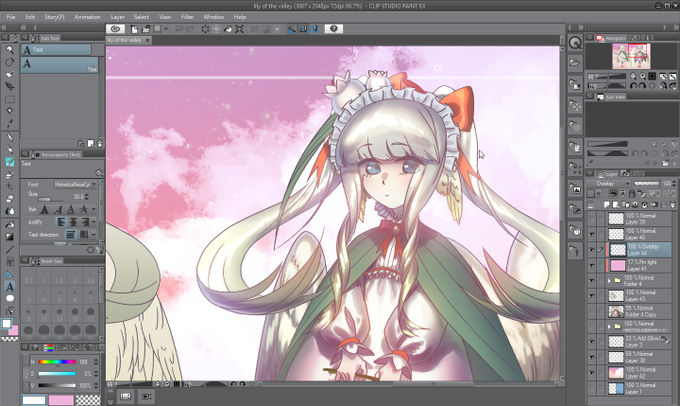Expand Text direction options arrow

(x=93, y=235)
